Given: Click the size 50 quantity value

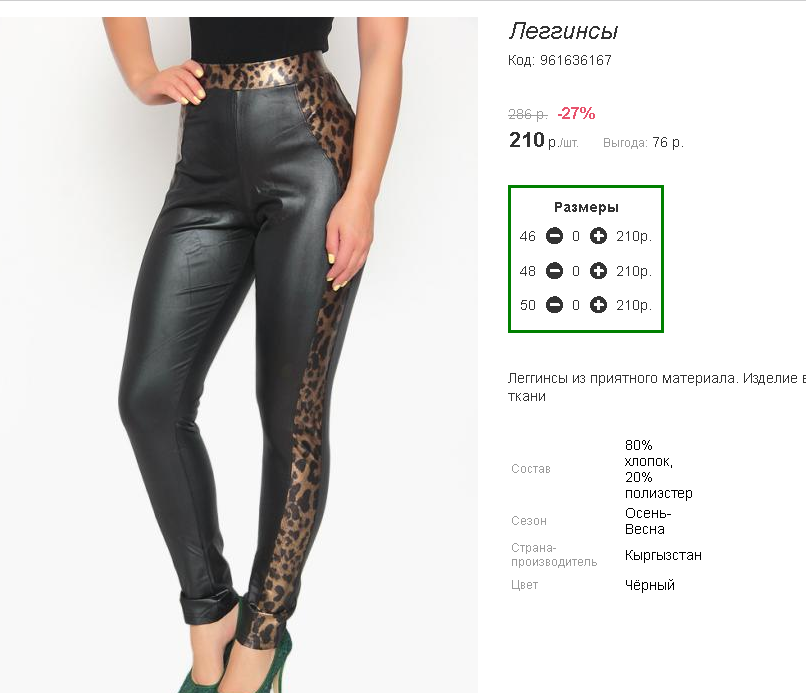Looking at the screenshot, I should click(576, 305).
